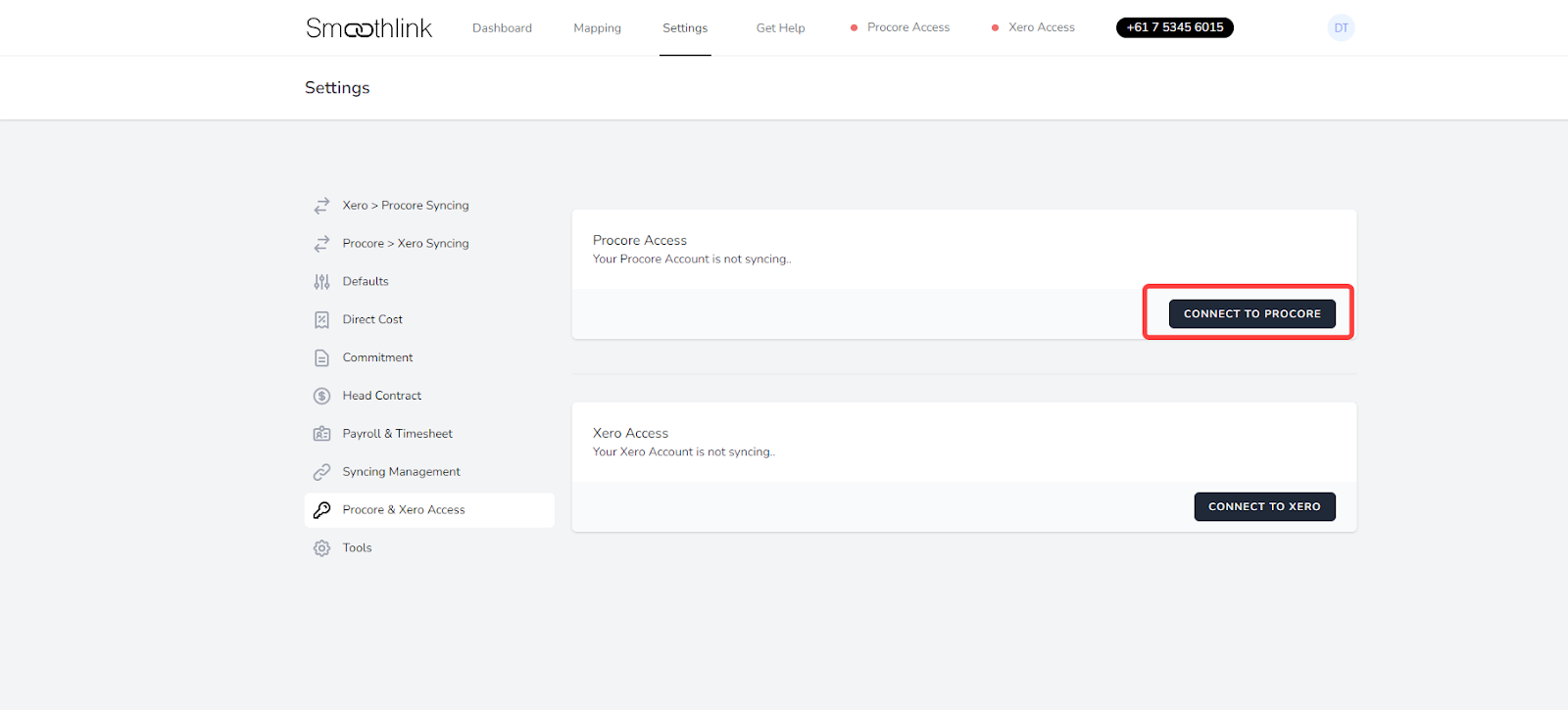Screen dimensions: 1568x710
Task: Click the Settings page heading
Action: click(x=337, y=88)
